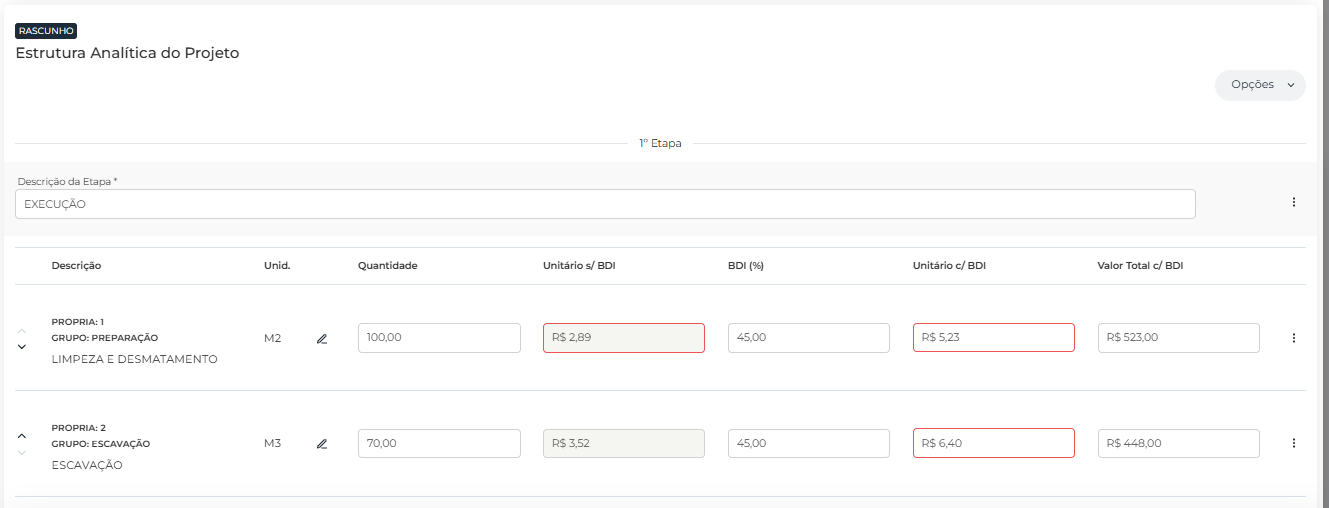Open the ESCAVAÇÃO row options menu

(x=1293, y=443)
